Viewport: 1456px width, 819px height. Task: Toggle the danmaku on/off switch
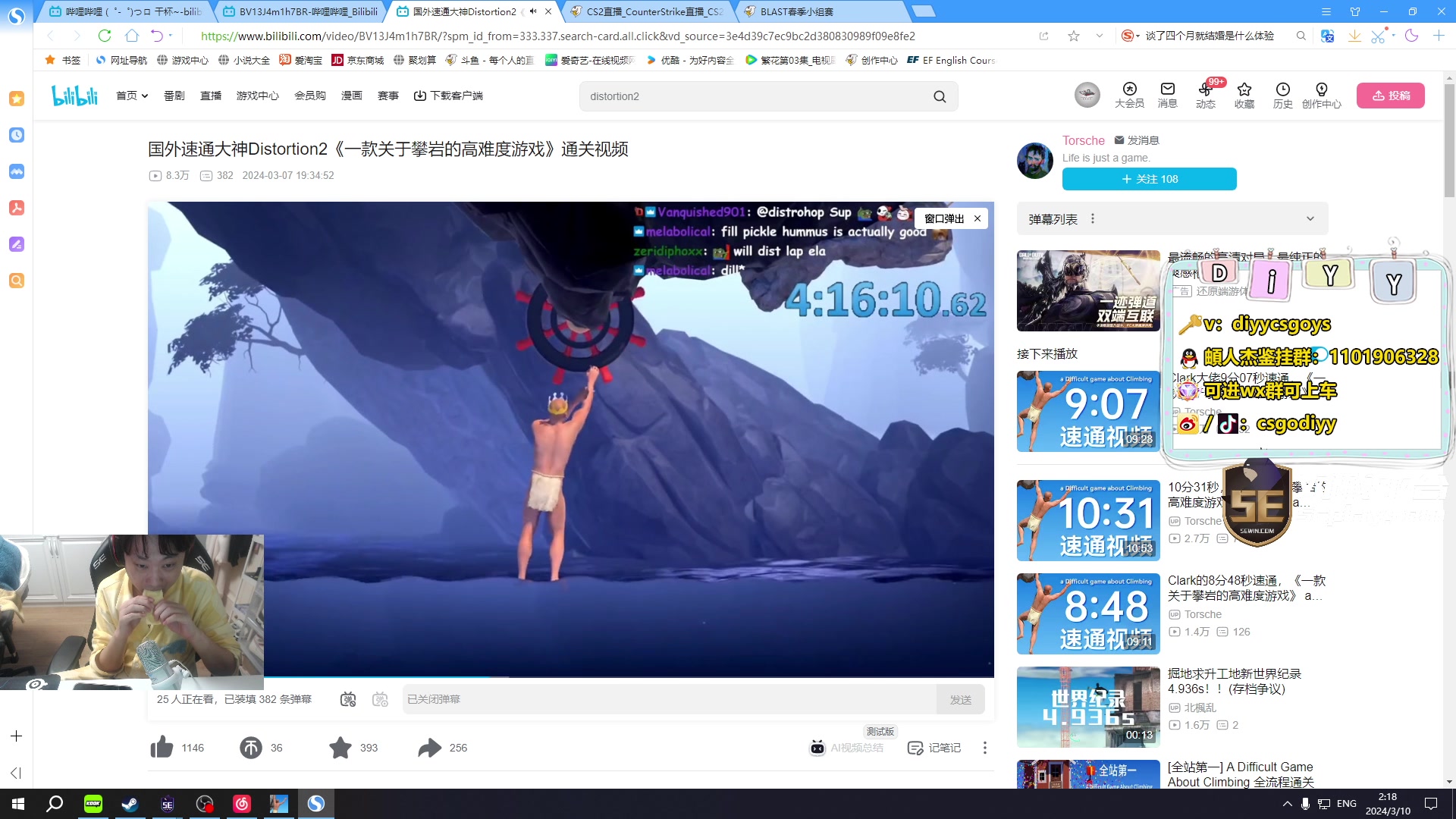click(x=348, y=699)
